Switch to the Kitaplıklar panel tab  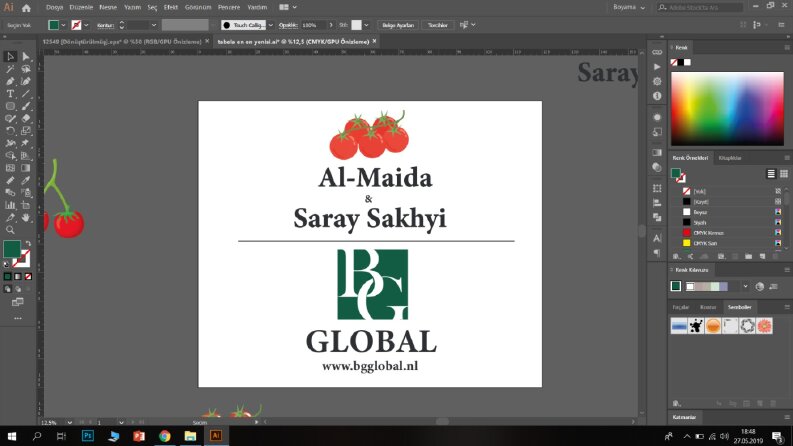pyautogui.click(x=730, y=158)
